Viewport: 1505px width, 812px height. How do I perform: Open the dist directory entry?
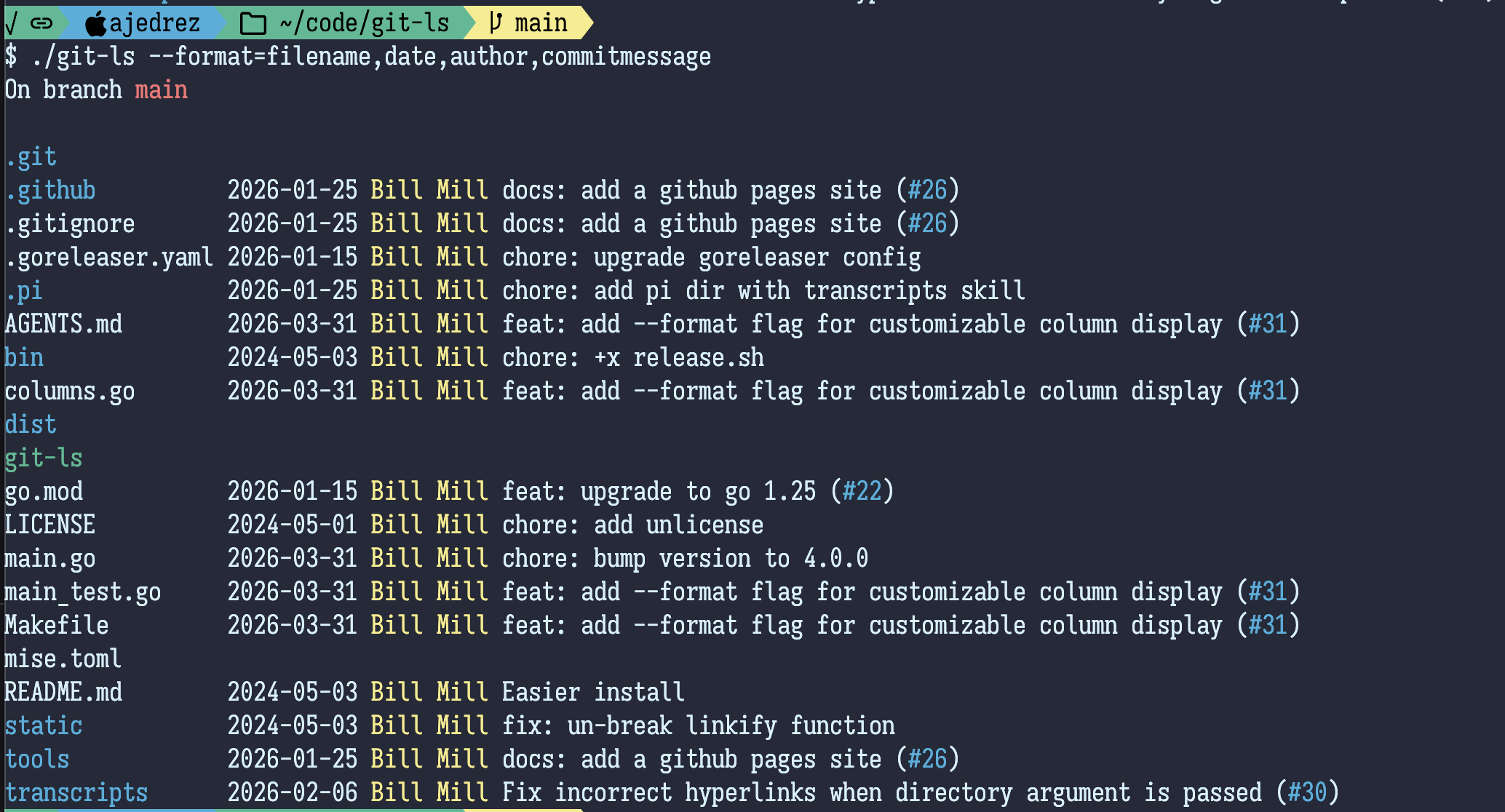[x=31, y=425]
